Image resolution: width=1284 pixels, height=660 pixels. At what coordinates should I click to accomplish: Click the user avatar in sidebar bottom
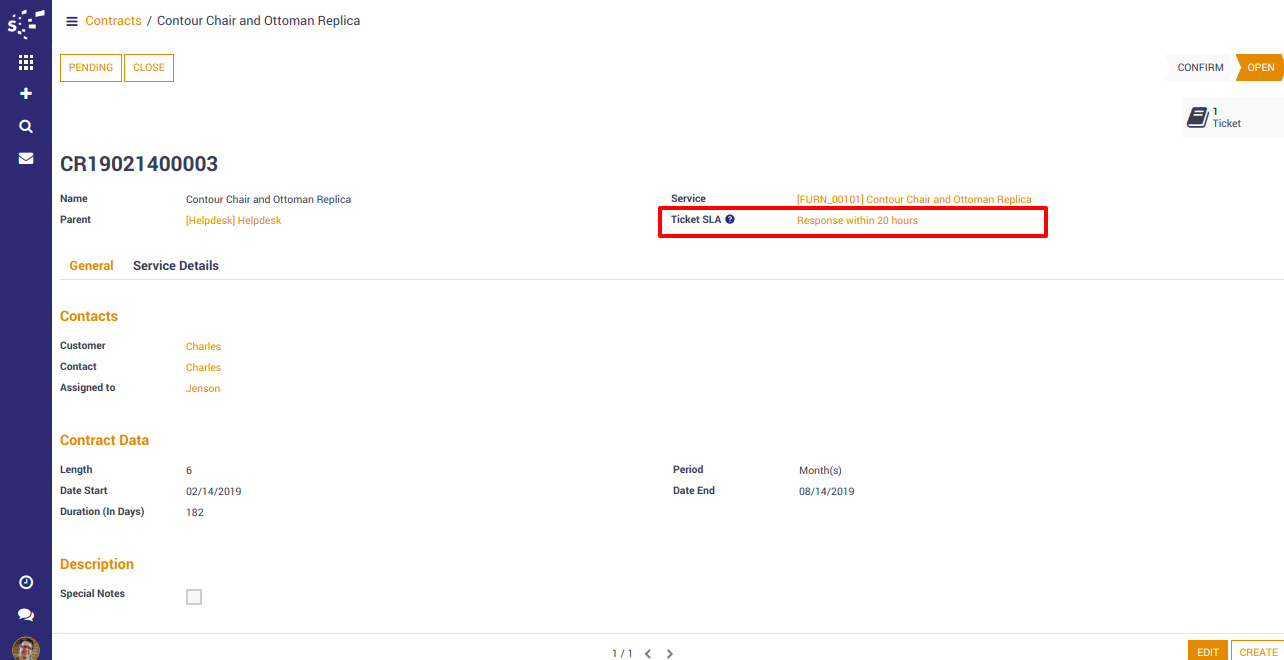(26, 648)
